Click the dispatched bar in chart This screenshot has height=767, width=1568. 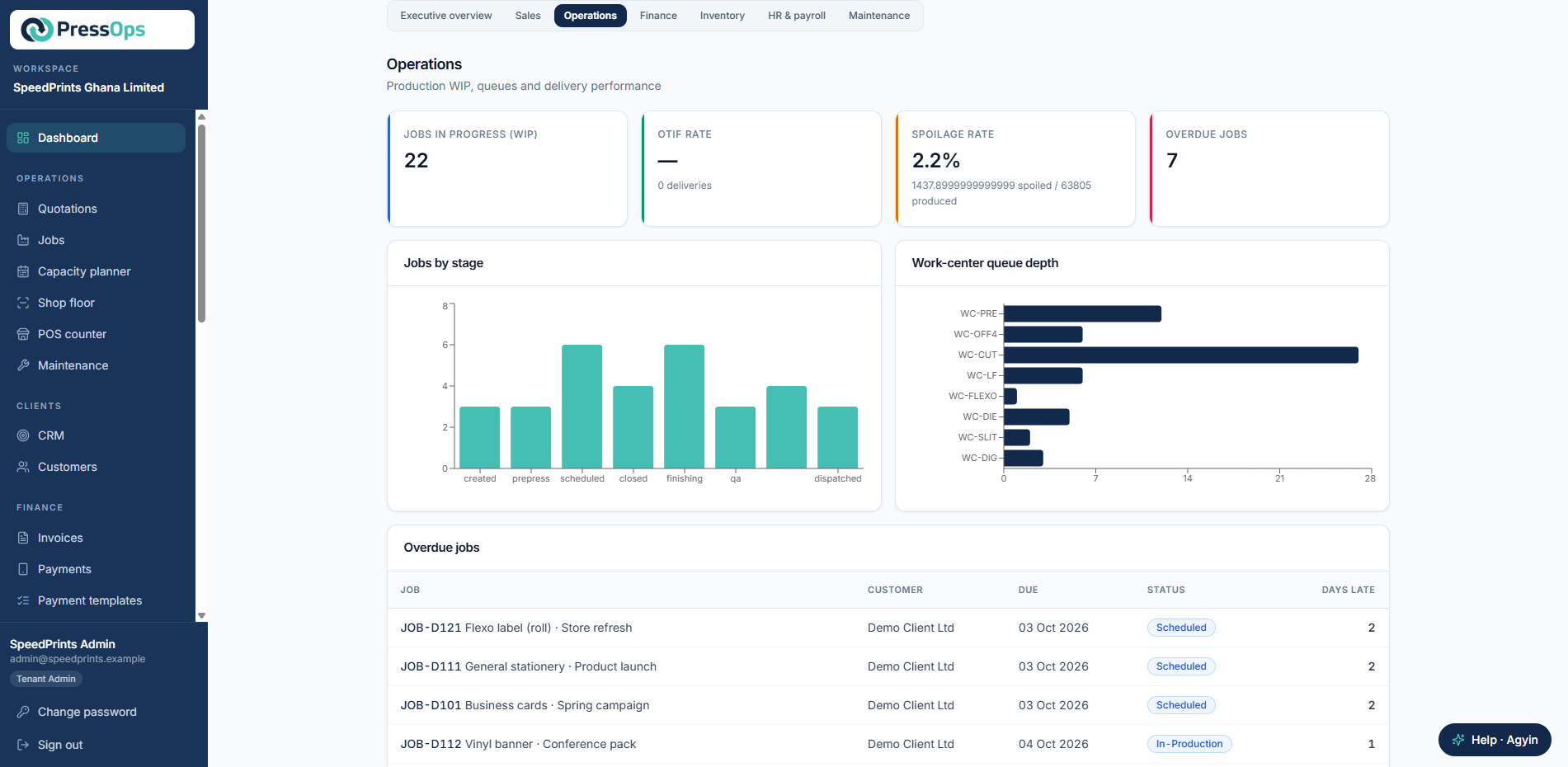point(838,437)
